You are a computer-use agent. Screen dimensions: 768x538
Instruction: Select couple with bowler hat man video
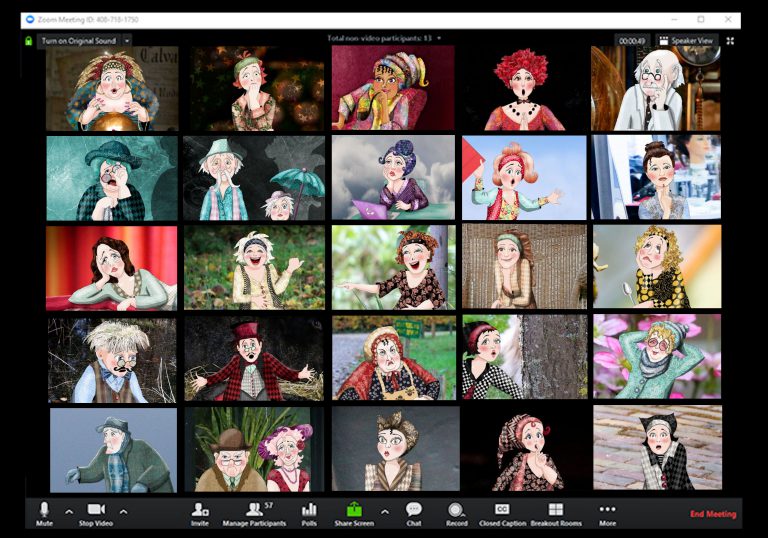(x=254, y=449)
